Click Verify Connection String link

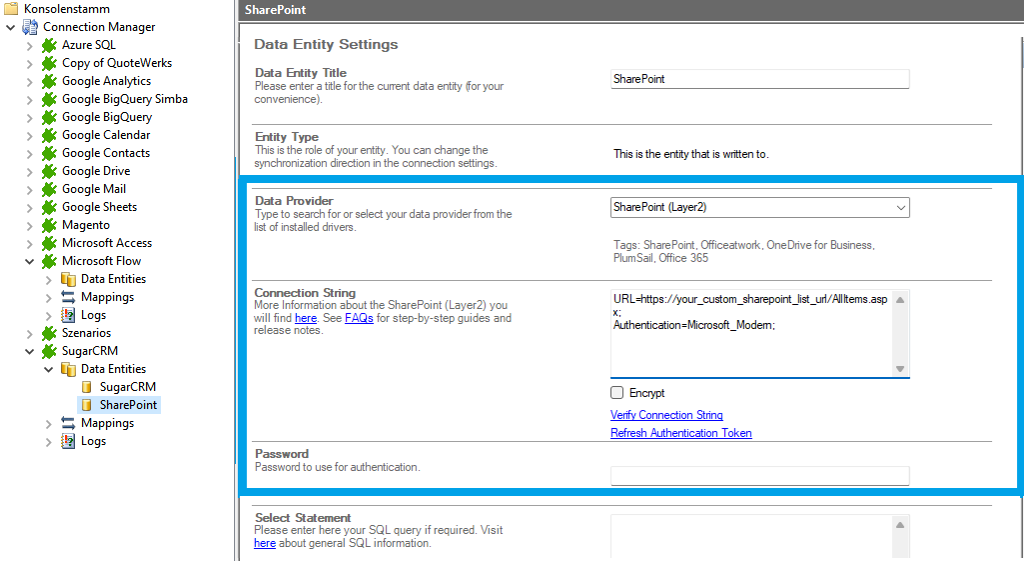click(666, 415)
